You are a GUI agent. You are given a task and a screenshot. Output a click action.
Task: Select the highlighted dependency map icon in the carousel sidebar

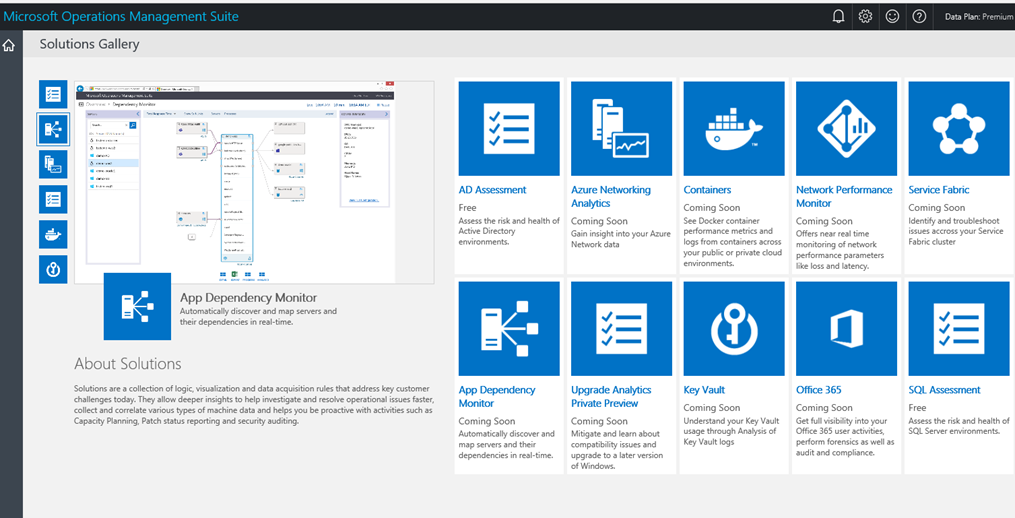coord(53,130)
